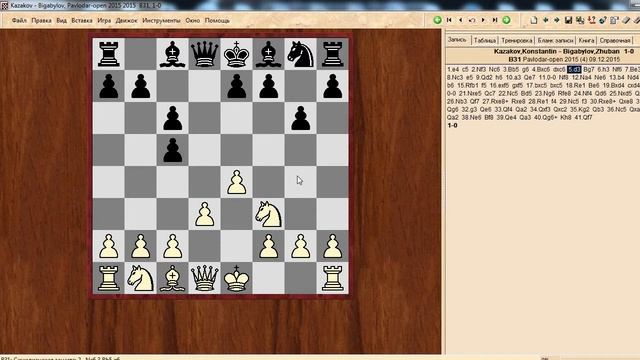Screen dimensions: 640x360
Task: Open the Игра menu
Action: coord(104,20)
